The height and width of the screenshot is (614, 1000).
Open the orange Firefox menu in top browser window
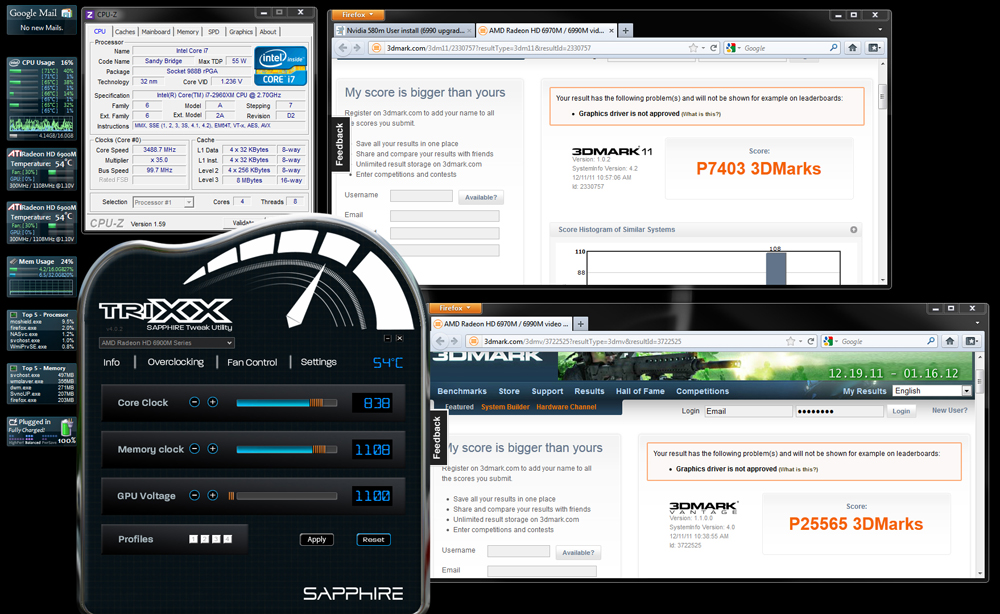pos(358,15)
